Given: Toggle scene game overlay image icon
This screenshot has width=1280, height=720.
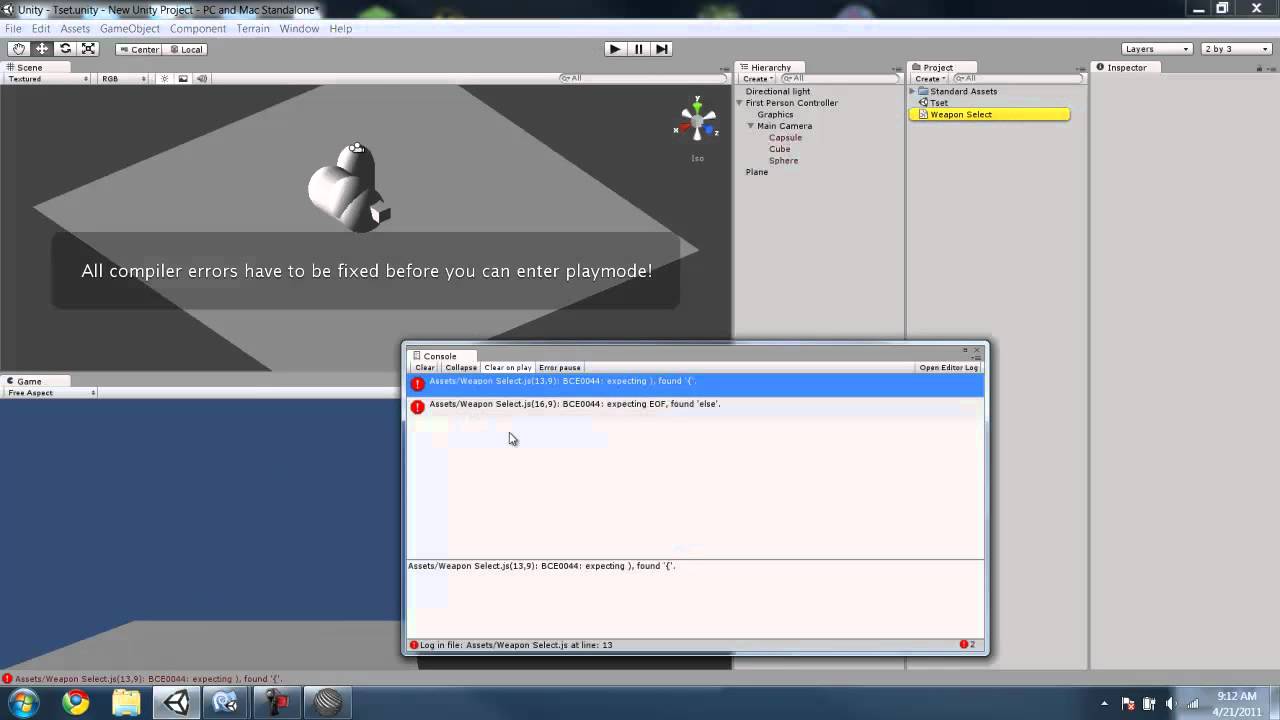Looking at the screenshot, I should tap(183, 78).
